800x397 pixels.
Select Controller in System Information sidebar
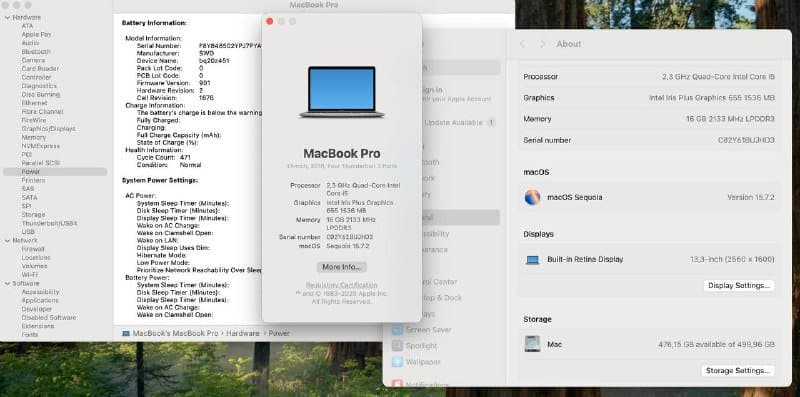point(36,78)
